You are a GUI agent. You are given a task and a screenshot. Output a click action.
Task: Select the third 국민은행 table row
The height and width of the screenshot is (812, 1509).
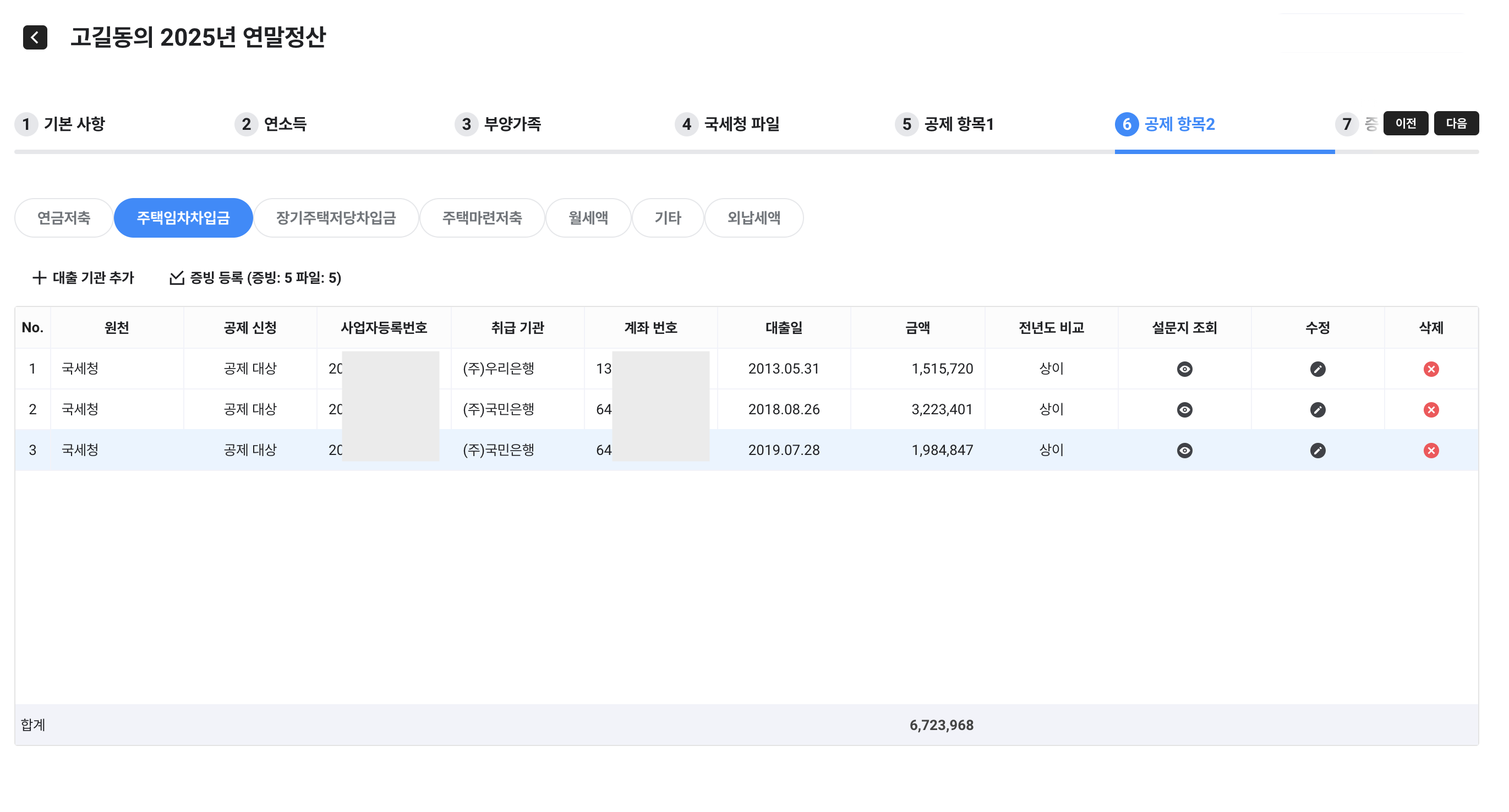click(498, 450)
